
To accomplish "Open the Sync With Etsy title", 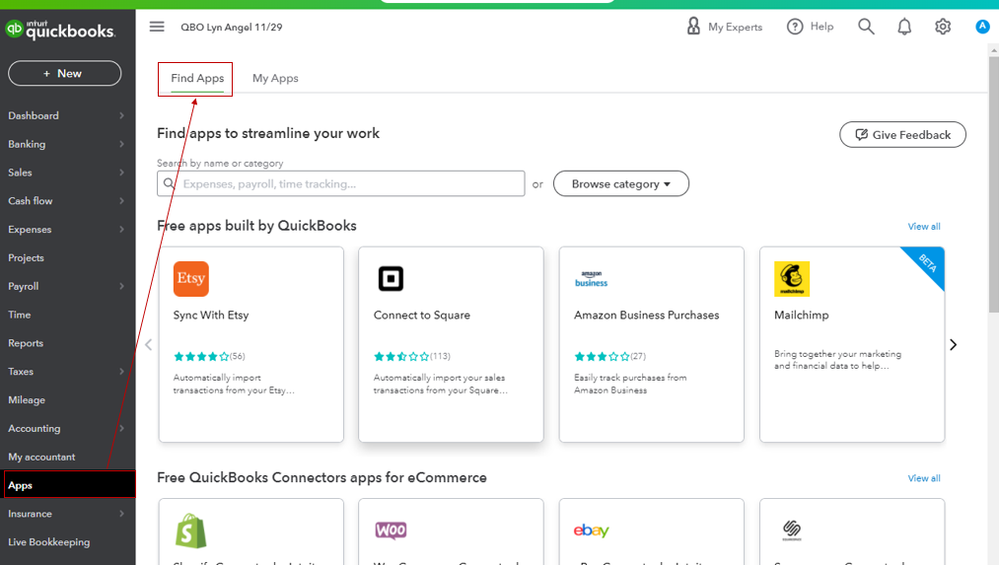I will point(211,315).
